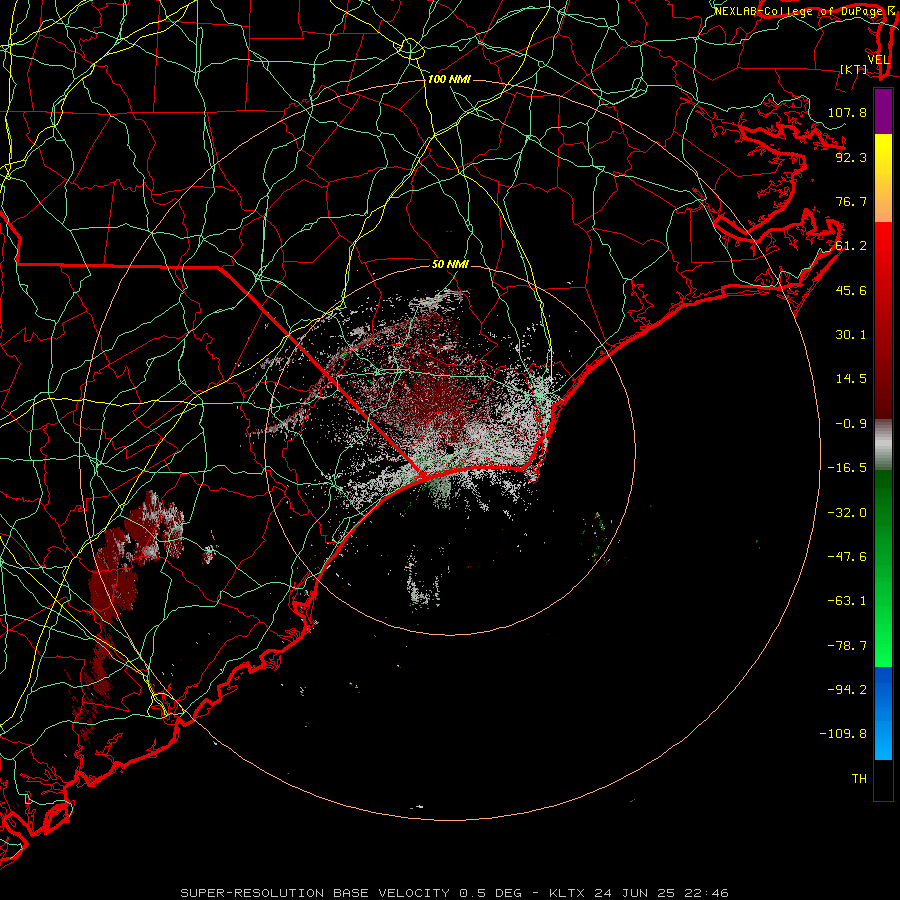Select the -47.6 legend value
Screen dimensions: 900x900
click(x=847, y=557)
